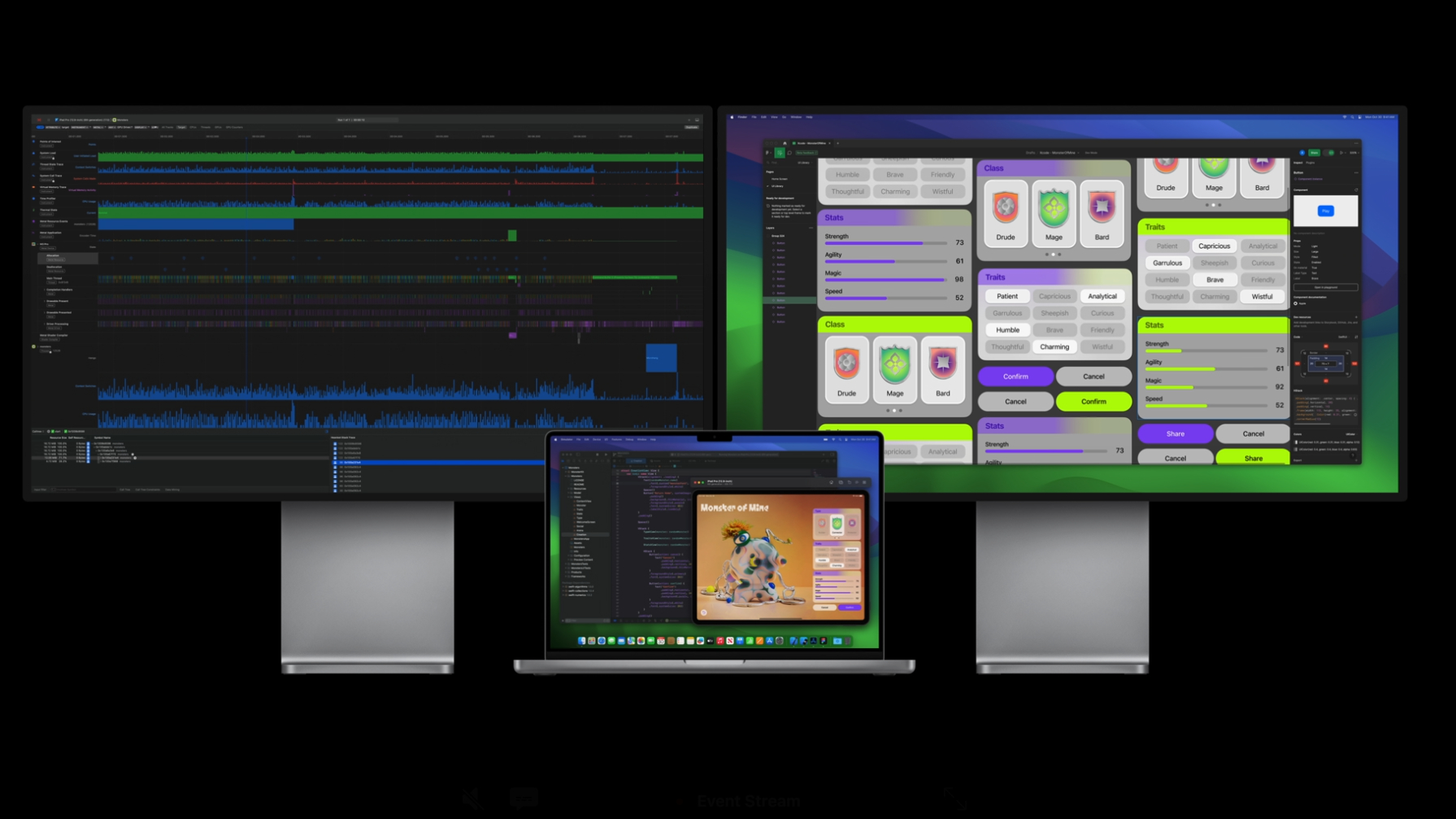This screenshot has height=819, width=1456.
Task: Expand Completion Handlers track in Instruments
Action: (x=45, y=290)
